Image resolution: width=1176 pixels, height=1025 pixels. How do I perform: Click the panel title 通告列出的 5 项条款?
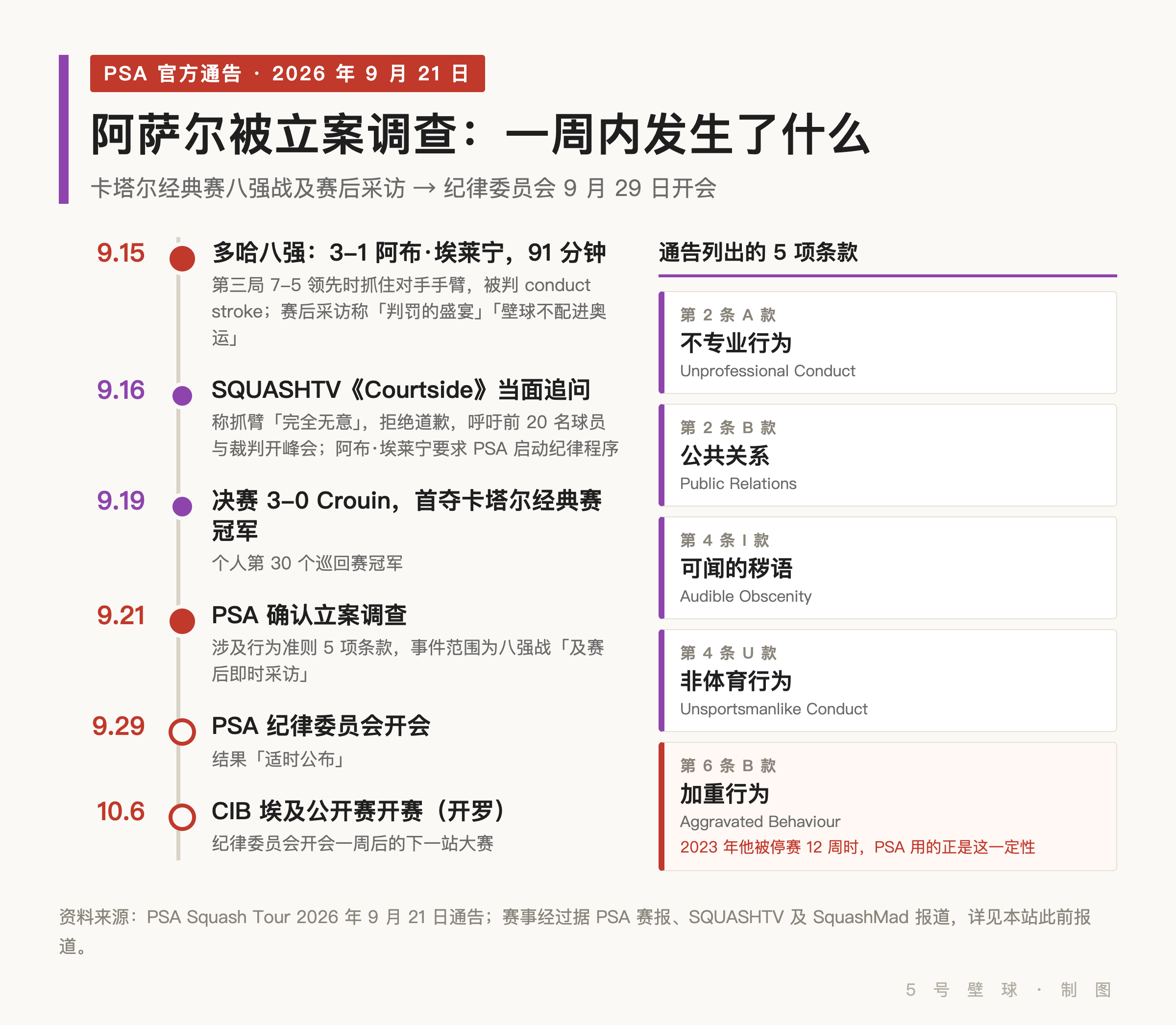tap(759, 252)
